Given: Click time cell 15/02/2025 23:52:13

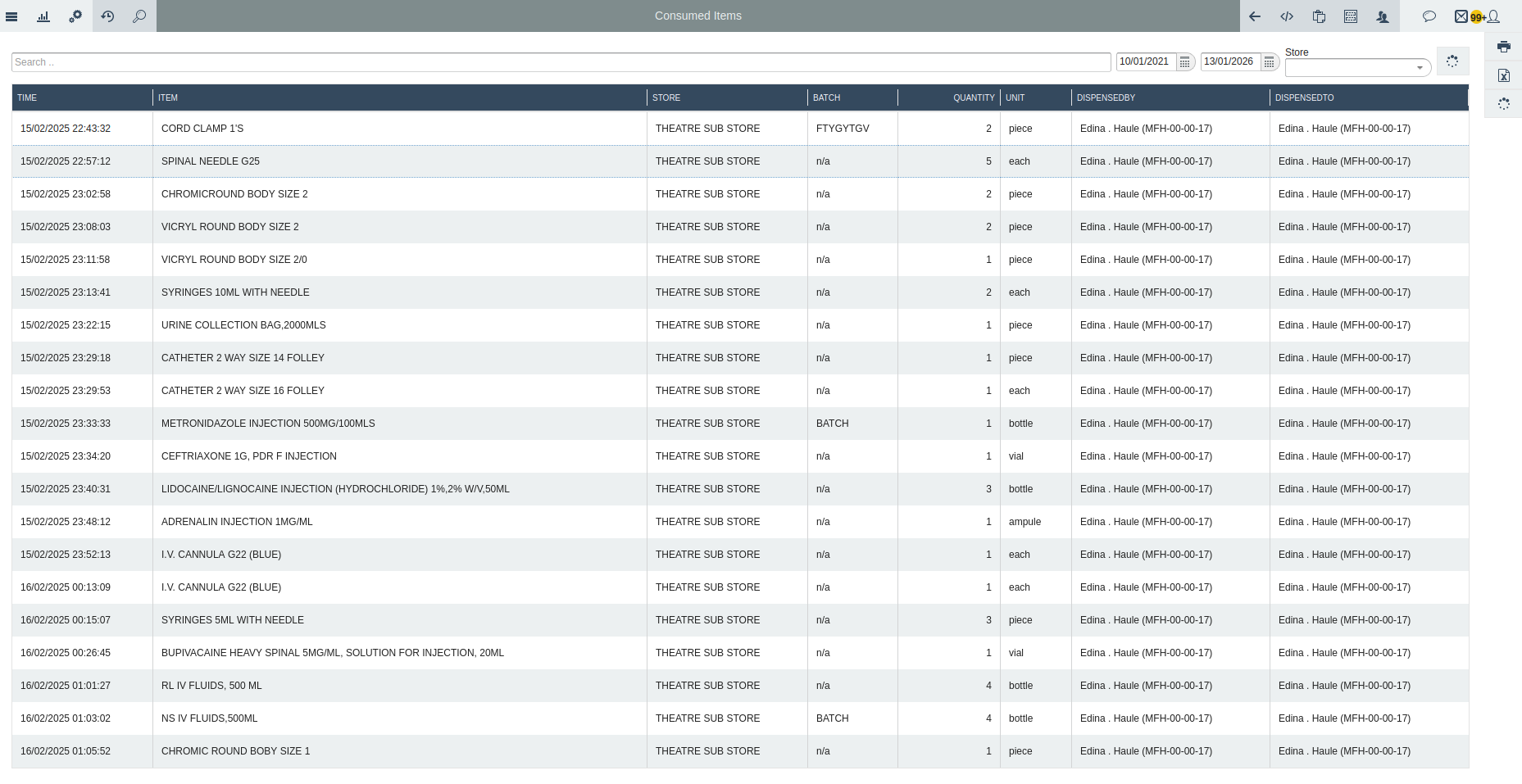Looking at the screenshot, I should pyautogui.click(x=82, y=555).
